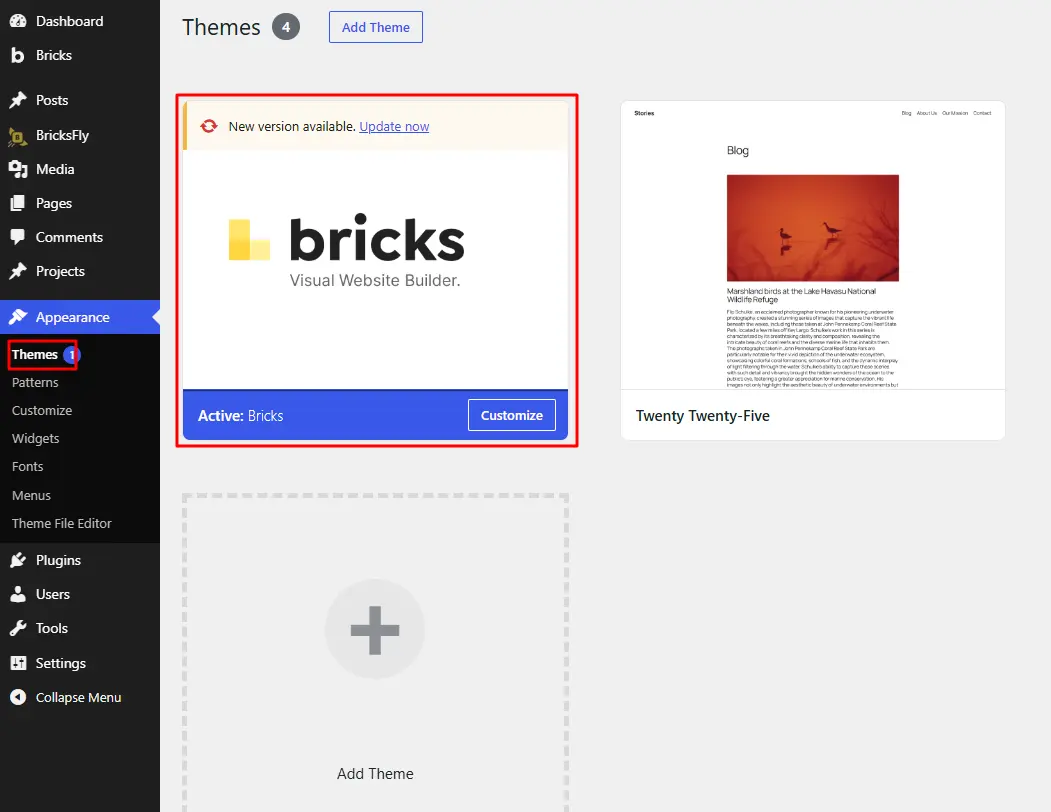Click the red update-available refresh icon
The image size is (1051, 812).
[208, 126]
